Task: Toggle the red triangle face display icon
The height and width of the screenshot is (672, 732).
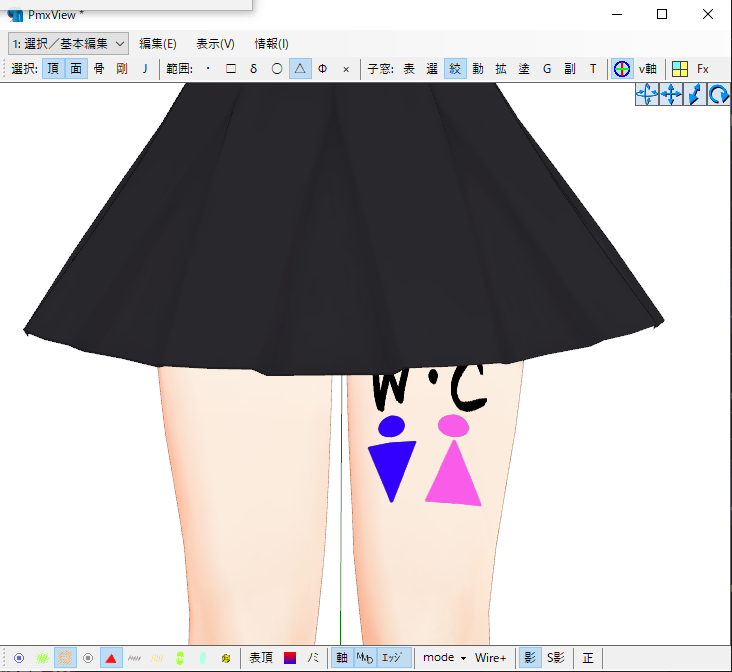Action: [x=111, y=658]
